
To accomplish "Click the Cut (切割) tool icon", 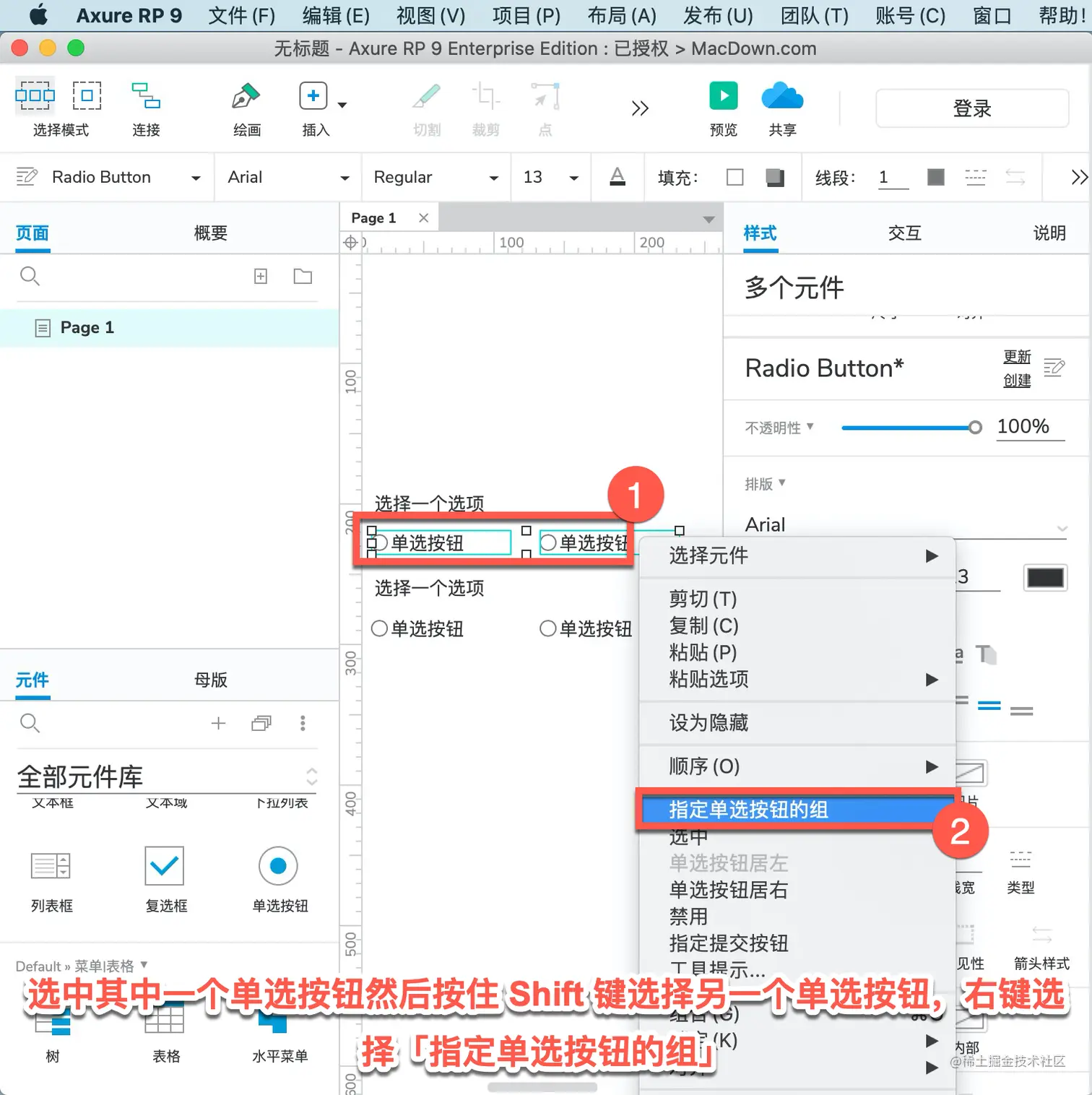I will [x=426, y=96].
